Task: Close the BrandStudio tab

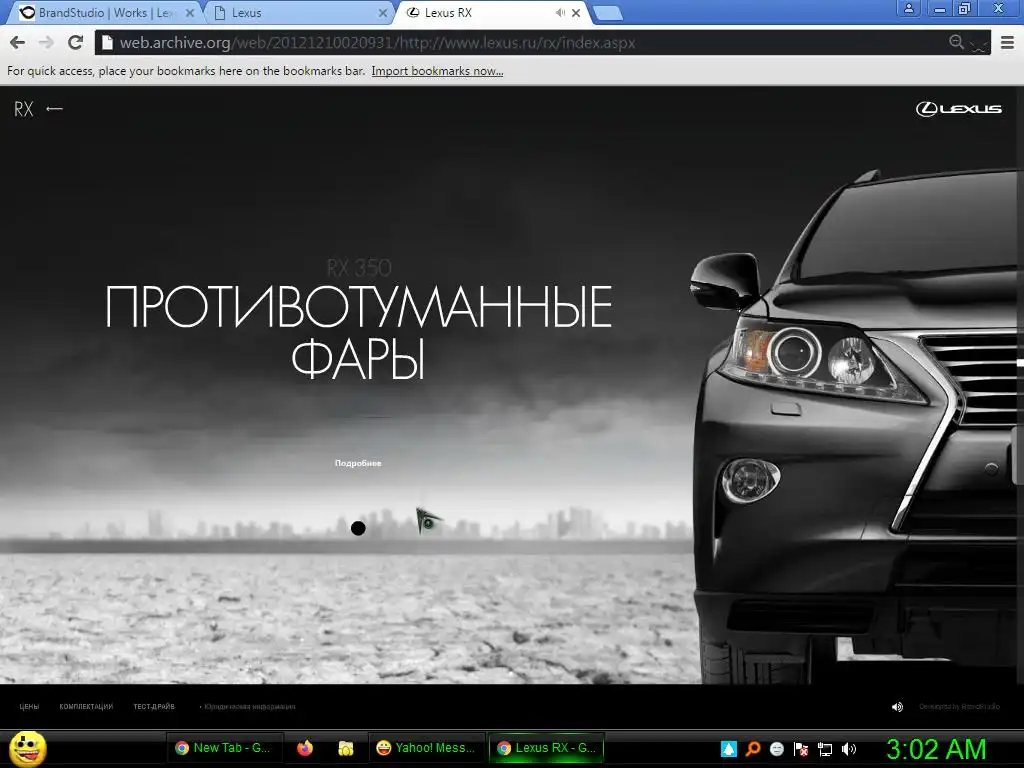Action: coord(189,12)
